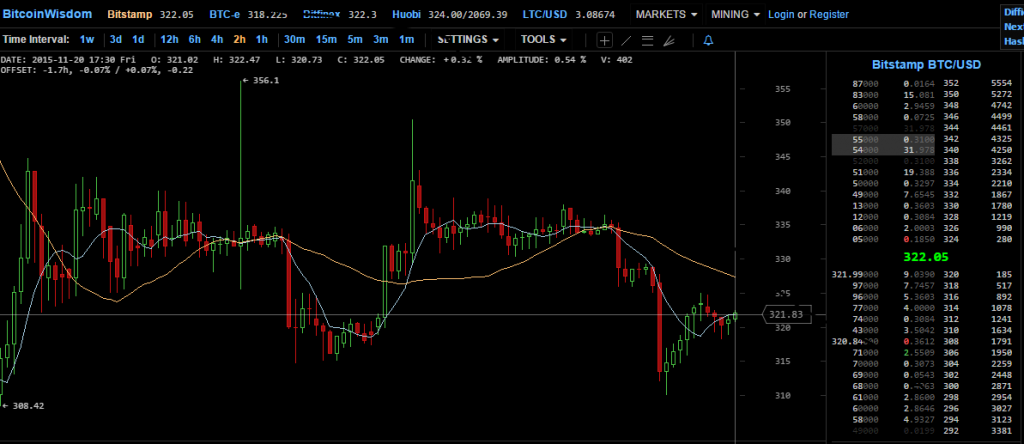Set time interval to 6h
The height and width of the screenshot is (444, 1024).
tap(195, 40)
